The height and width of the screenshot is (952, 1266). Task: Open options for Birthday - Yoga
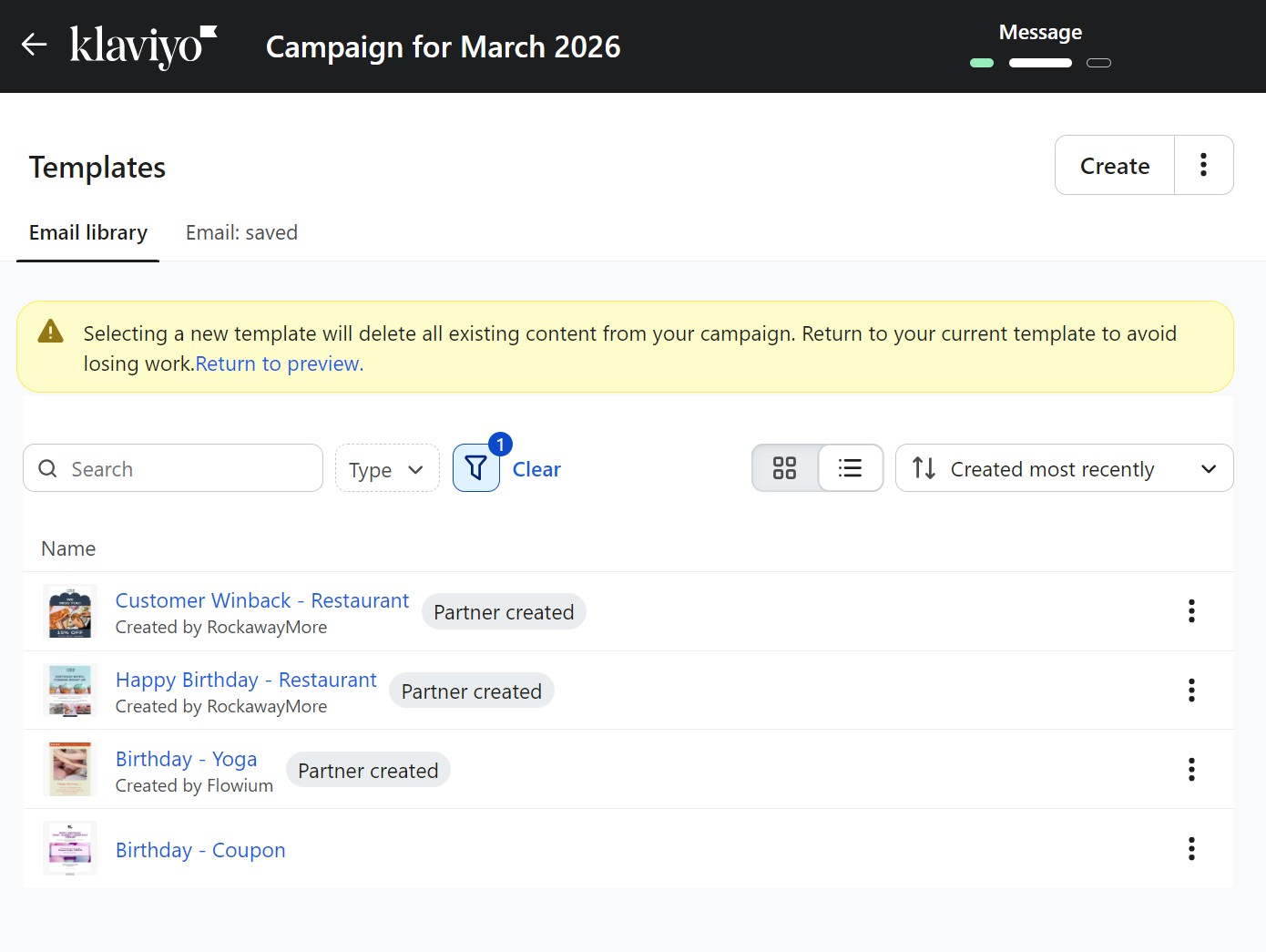(x=1191, y=770)
